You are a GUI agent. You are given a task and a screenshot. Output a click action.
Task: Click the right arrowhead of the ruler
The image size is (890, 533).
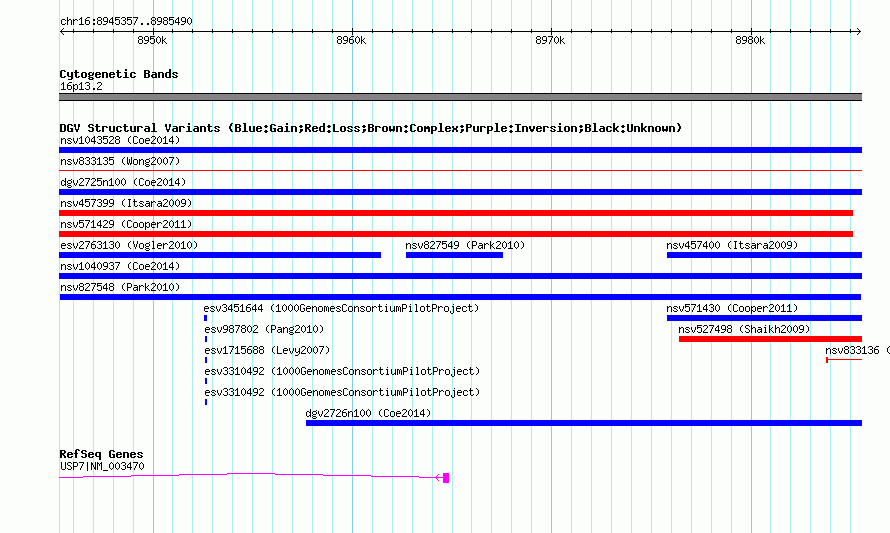[x=859, y=31]
